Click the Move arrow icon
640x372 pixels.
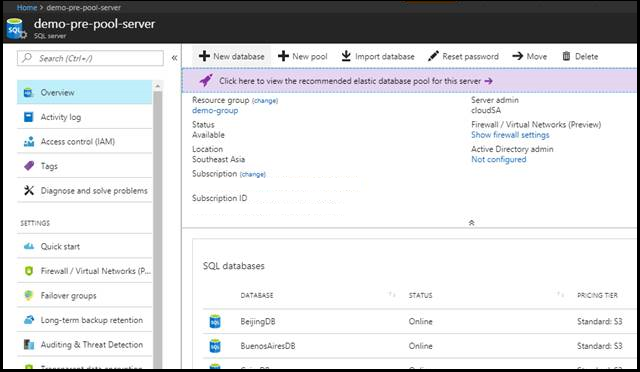tap(518, 56)
